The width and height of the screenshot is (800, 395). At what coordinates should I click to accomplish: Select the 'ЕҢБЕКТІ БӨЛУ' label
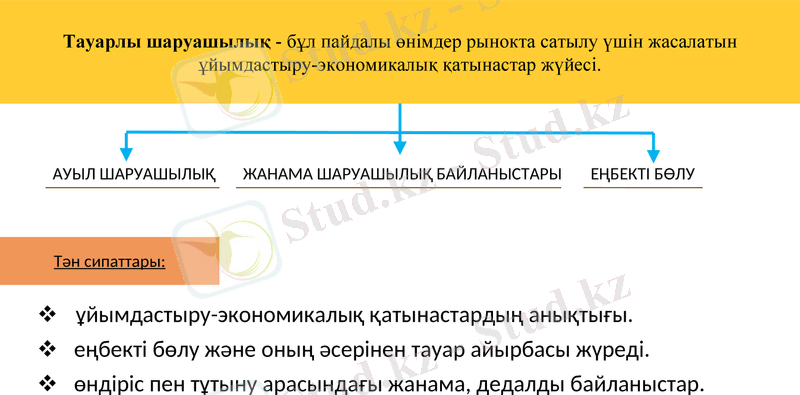643,175
